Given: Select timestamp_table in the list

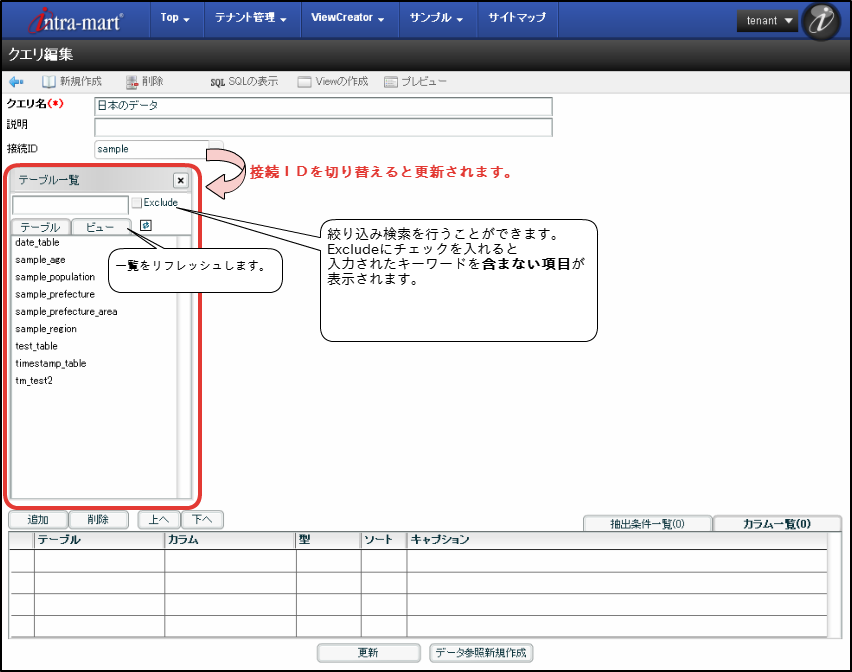Looking at the screenshot, I should 51,363.
